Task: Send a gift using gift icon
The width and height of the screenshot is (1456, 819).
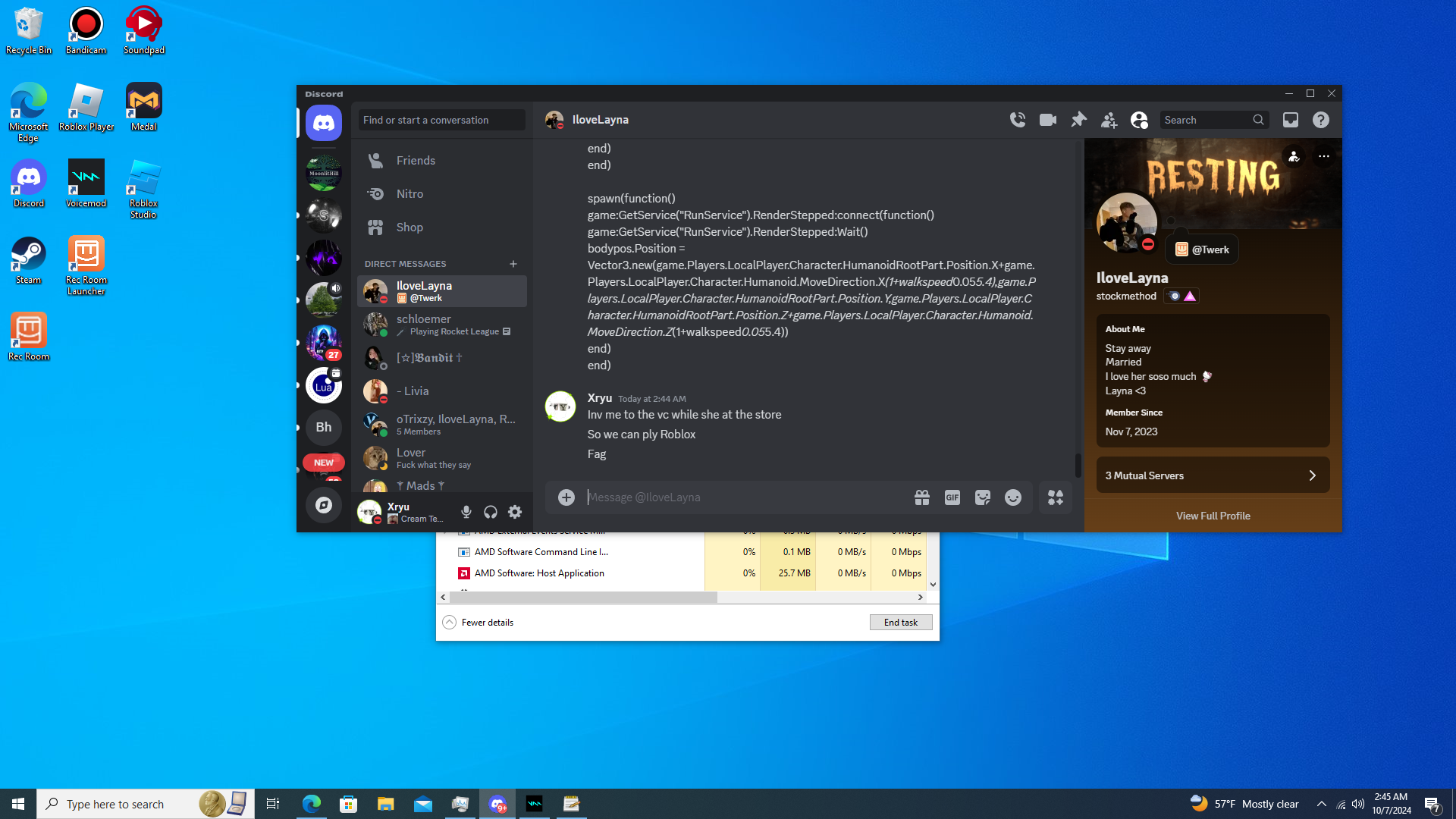Action: pyautogui.click(x=922, y=497)
